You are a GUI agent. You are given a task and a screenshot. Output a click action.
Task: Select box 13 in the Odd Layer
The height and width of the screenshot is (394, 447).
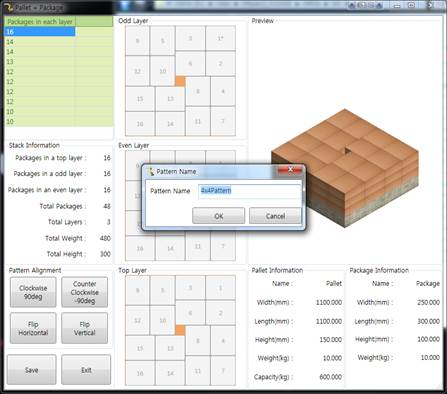[x=170, y=99]
